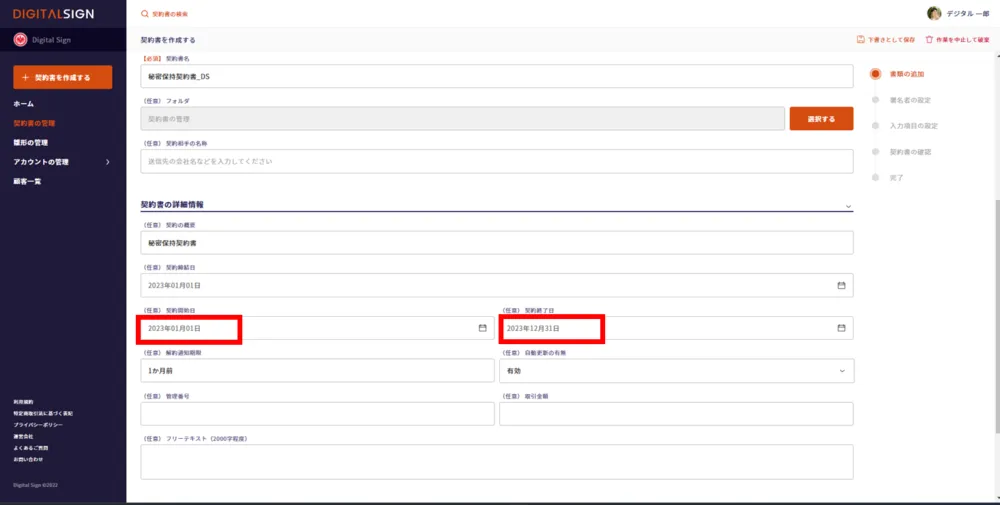This screenshot has width=1000, height=505.
Task: Click the 契約書を作成する sidebar button
Action: pyautogui.click(x=62, y=77)
